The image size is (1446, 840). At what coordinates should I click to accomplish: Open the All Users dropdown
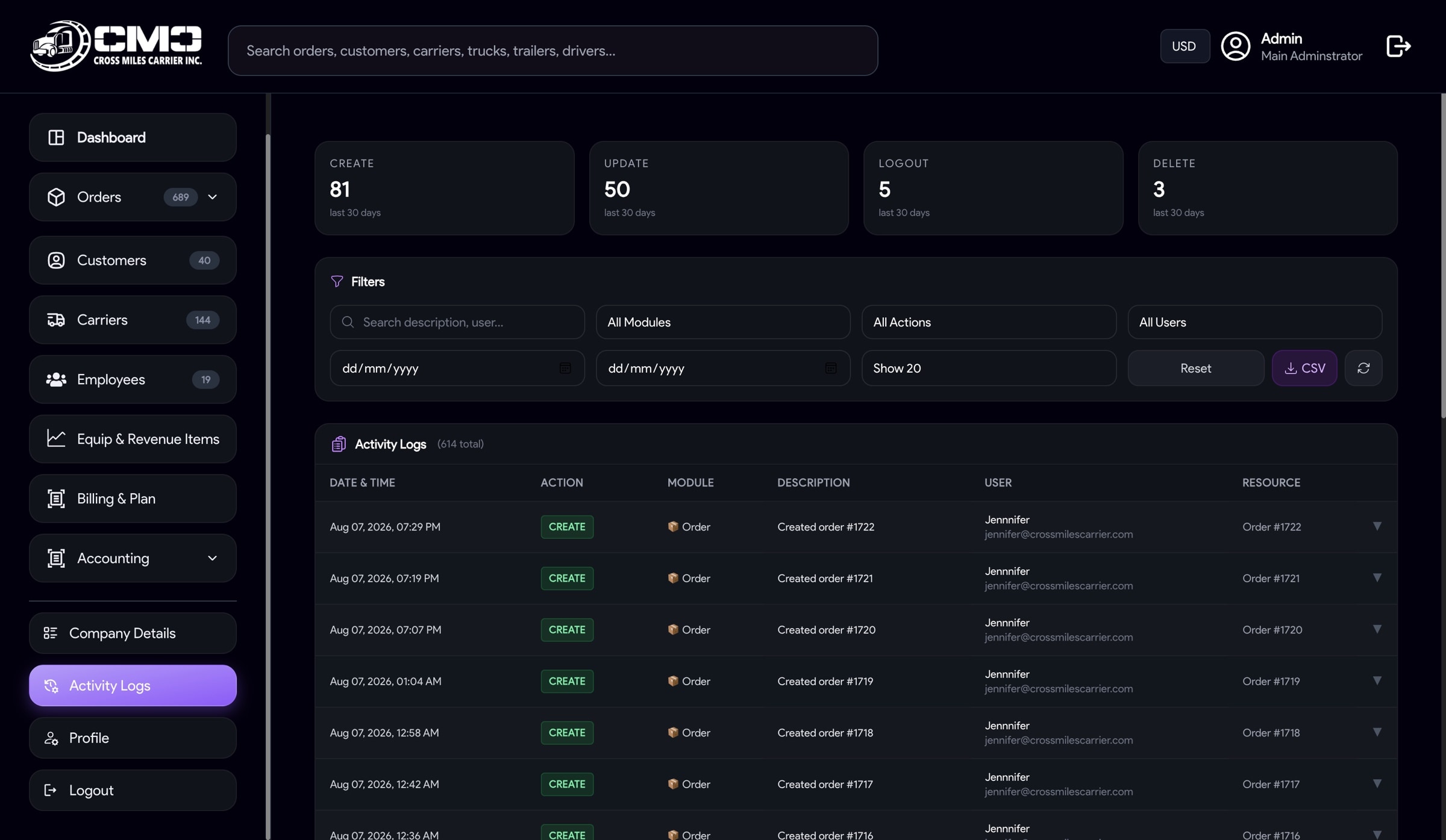1255,322
